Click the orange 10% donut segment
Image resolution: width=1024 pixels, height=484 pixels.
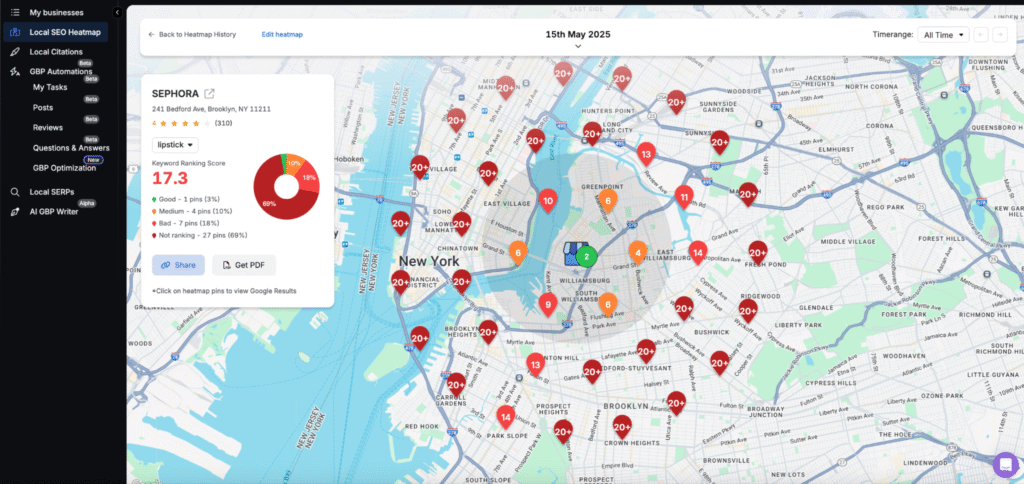pyautogui.click(x=294, y=162)
